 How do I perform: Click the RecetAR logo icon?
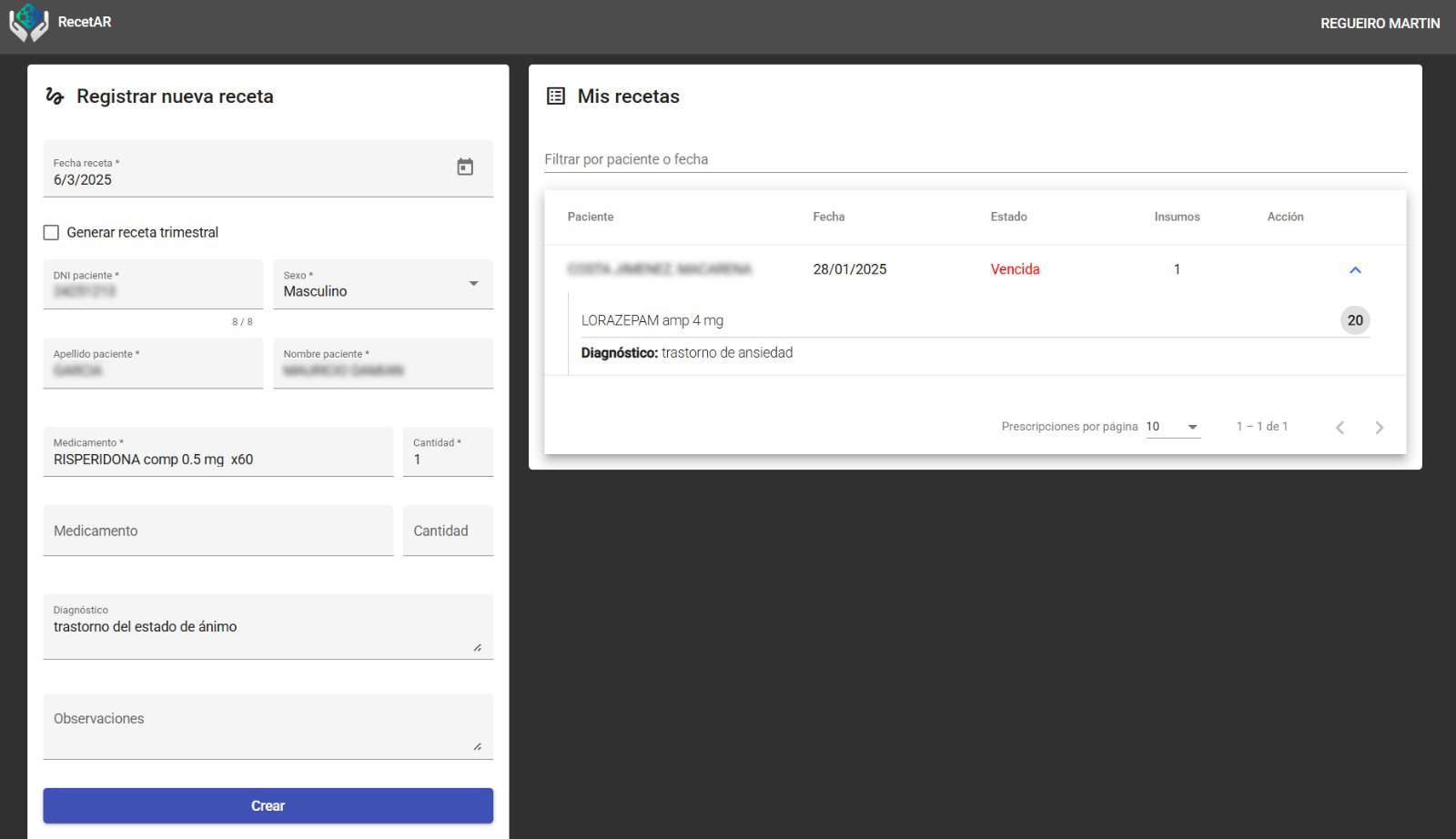(x=28, y=23)
